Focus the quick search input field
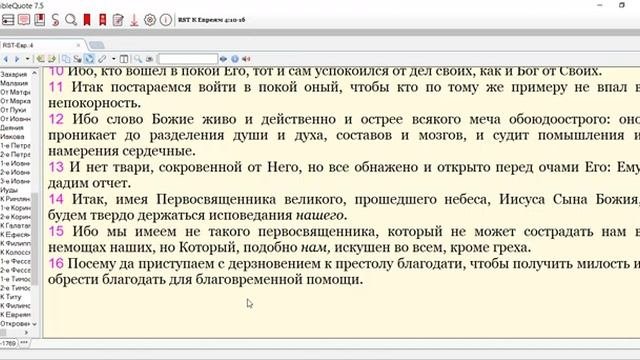 pos(188,59)
